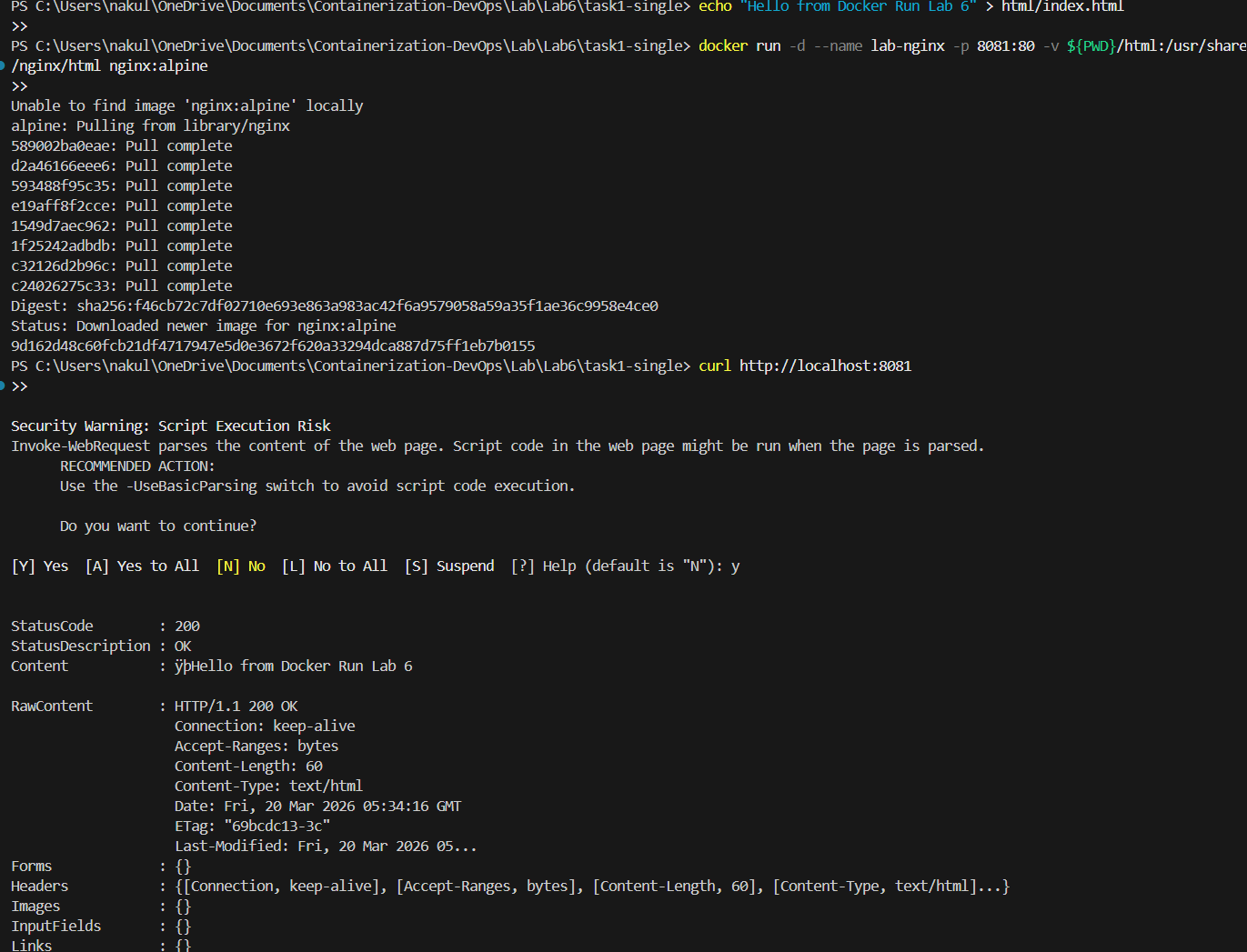Viewport: 1247px width, 952px height.
Task: Click the http://localhost:8081 URL in the curl command
Action: 823,366
